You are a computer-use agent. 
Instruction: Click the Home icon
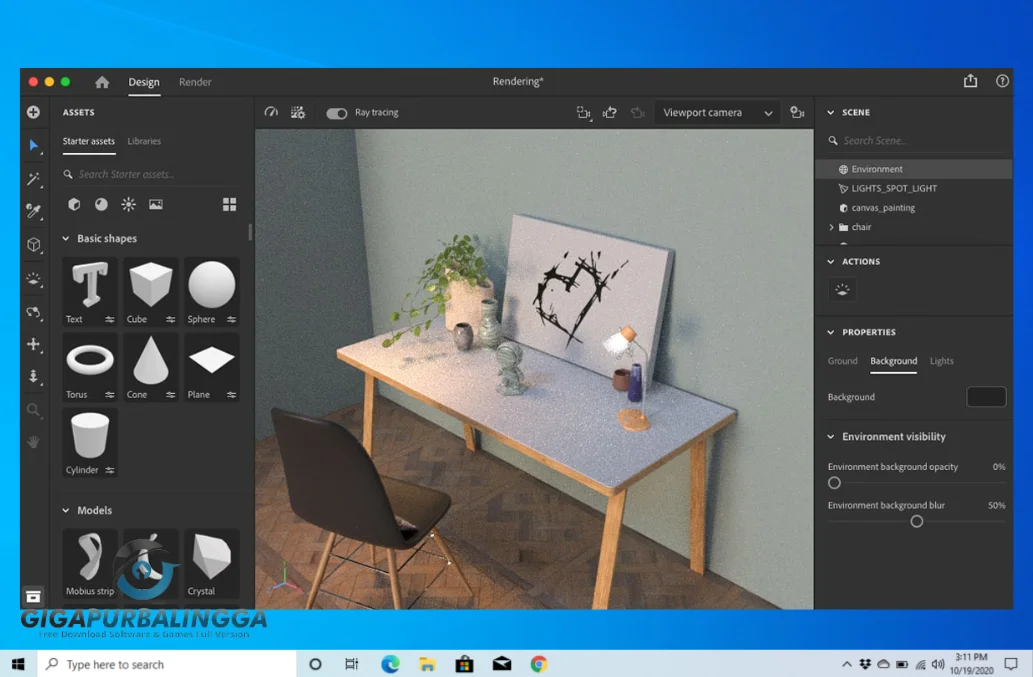point(101,82)
